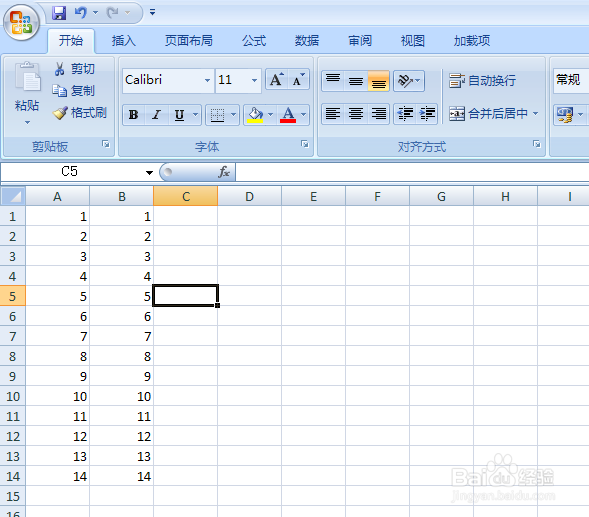
Task: Click 复制 to copy selection
Action: point(73,91)
